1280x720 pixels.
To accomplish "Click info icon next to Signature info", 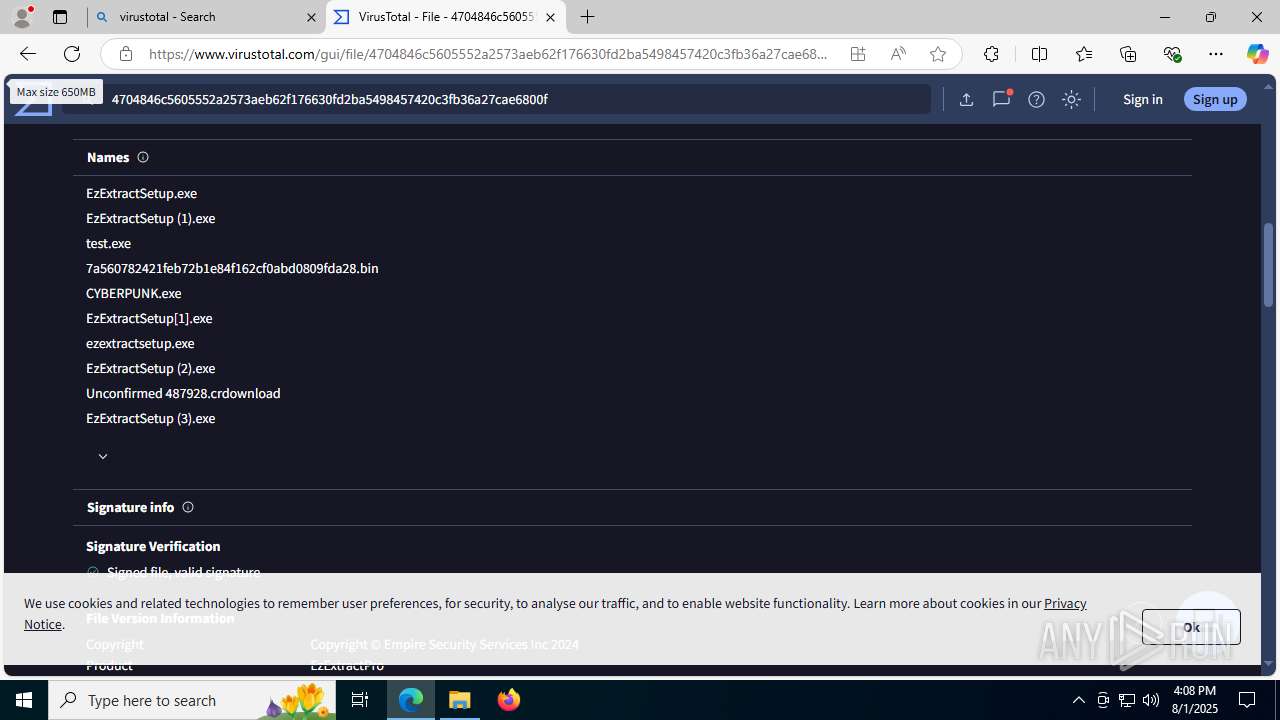I will pyautogui.click(x=188, y=507).
